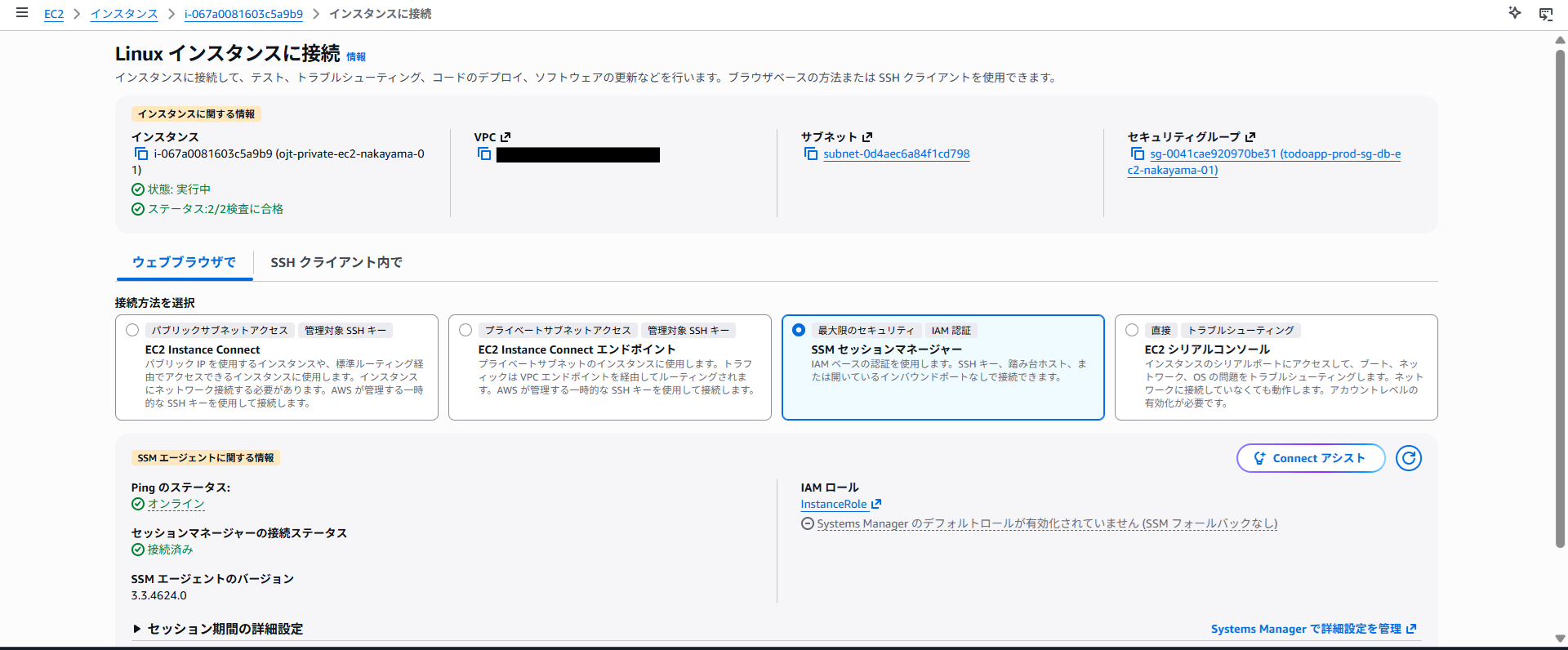This screenshot has width=1568, height=650.
Task: Open the hamburger navigation menu
Action: click(x=22, y=13)
